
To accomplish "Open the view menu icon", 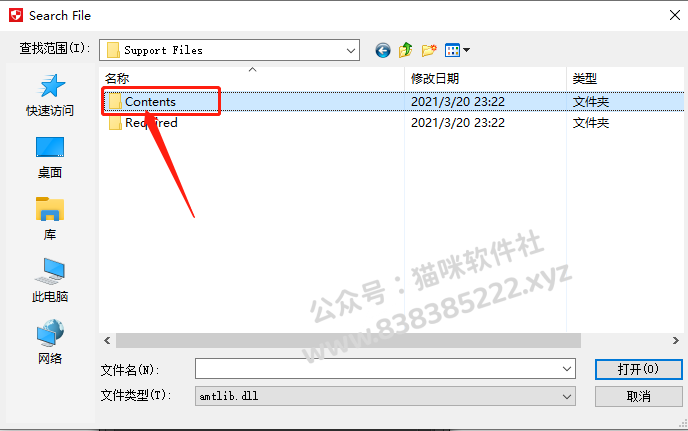I will tap(457, 50).
